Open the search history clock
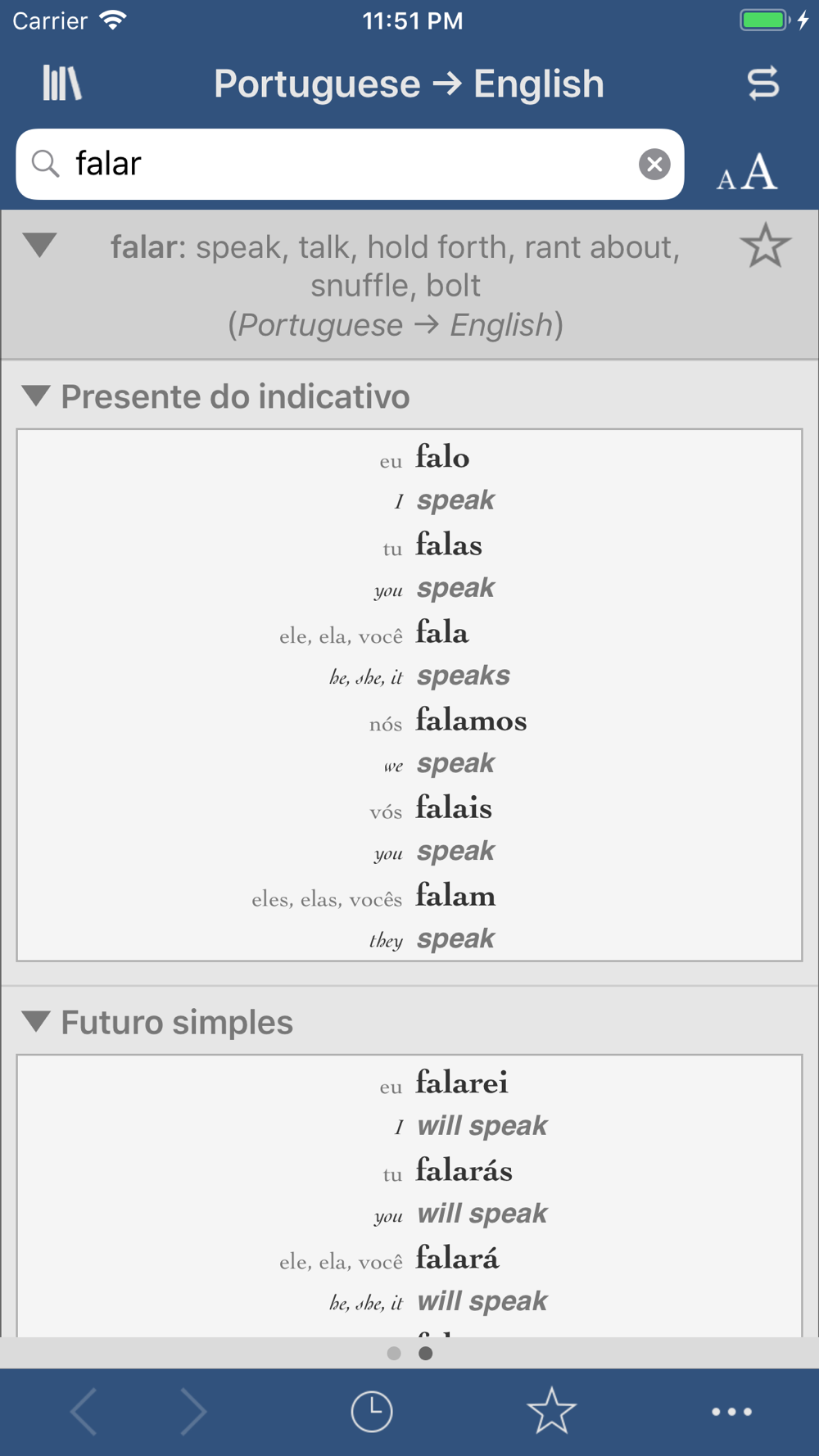 [372, 1411]
